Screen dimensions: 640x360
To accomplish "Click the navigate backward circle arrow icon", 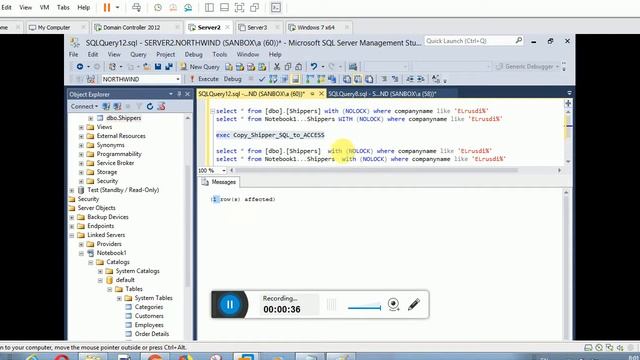I will (x=80, y=67).
